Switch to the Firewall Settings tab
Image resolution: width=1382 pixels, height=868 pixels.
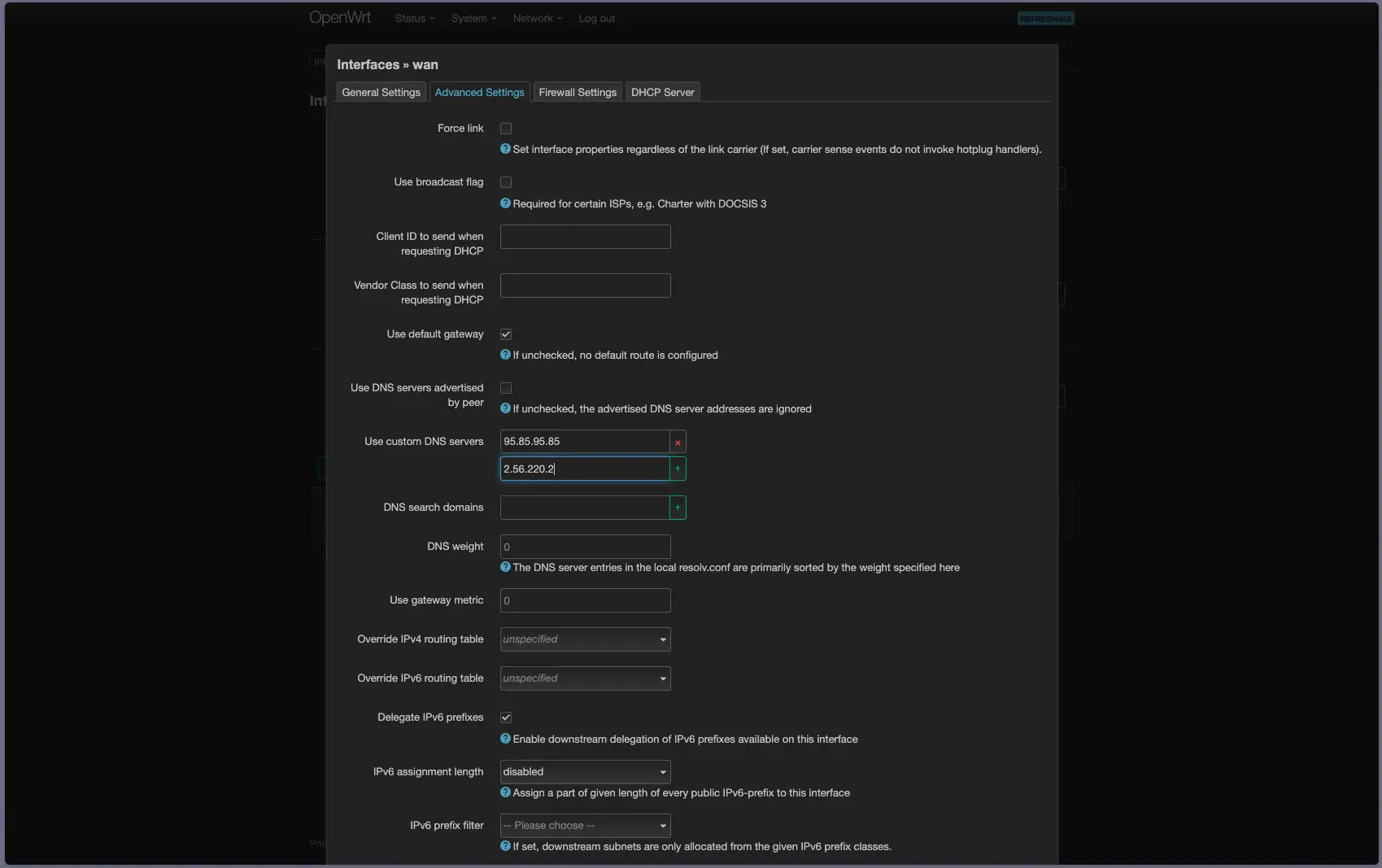point(578,93)
